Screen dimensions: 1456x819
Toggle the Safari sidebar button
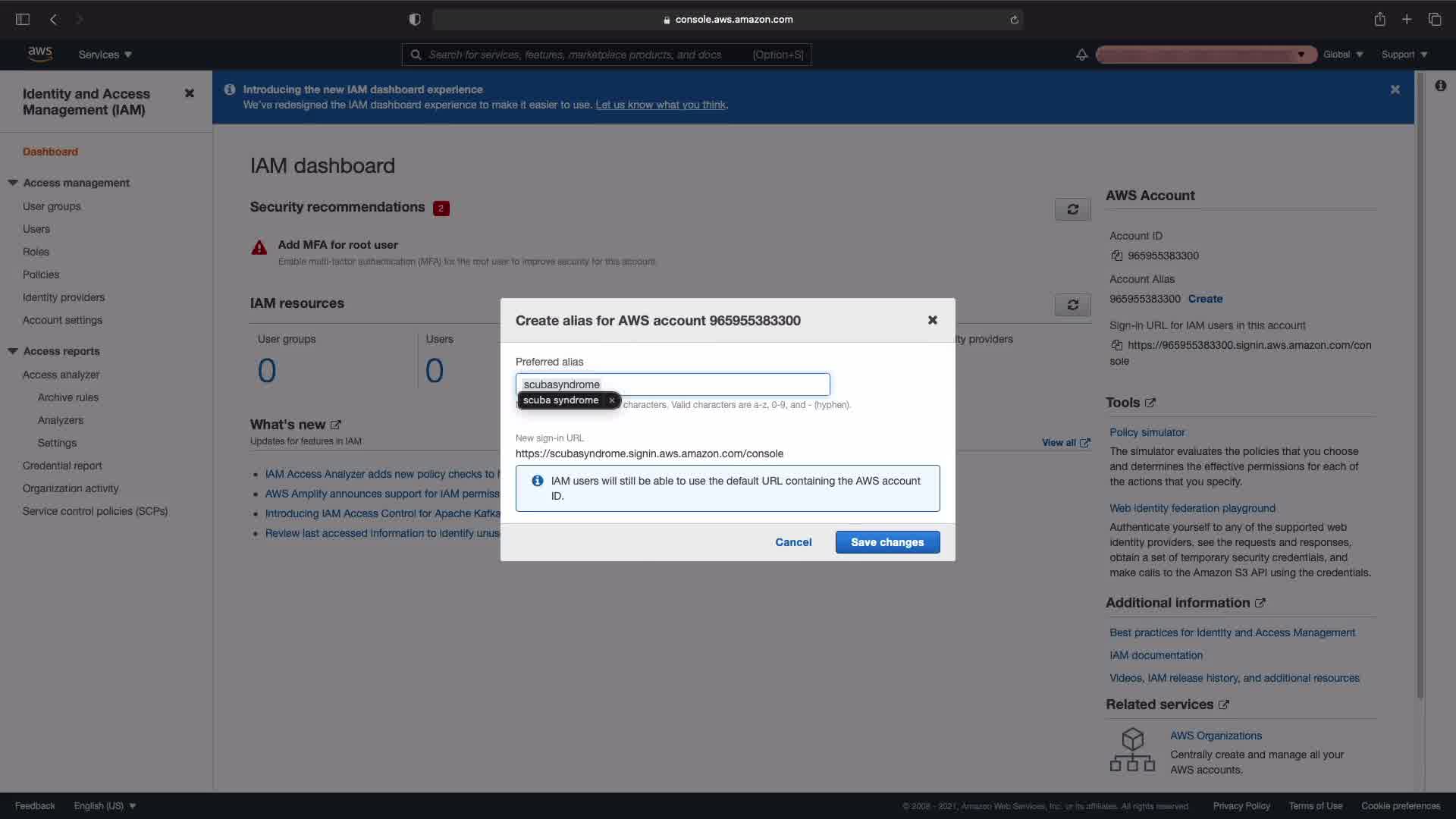pos(23,20)
